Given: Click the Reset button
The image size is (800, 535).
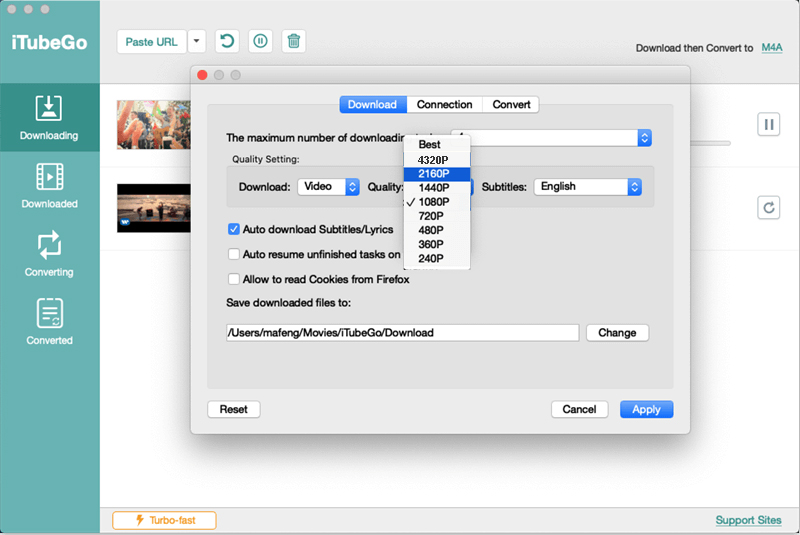Looking at the screenshot, I should [x=234, y=410].
